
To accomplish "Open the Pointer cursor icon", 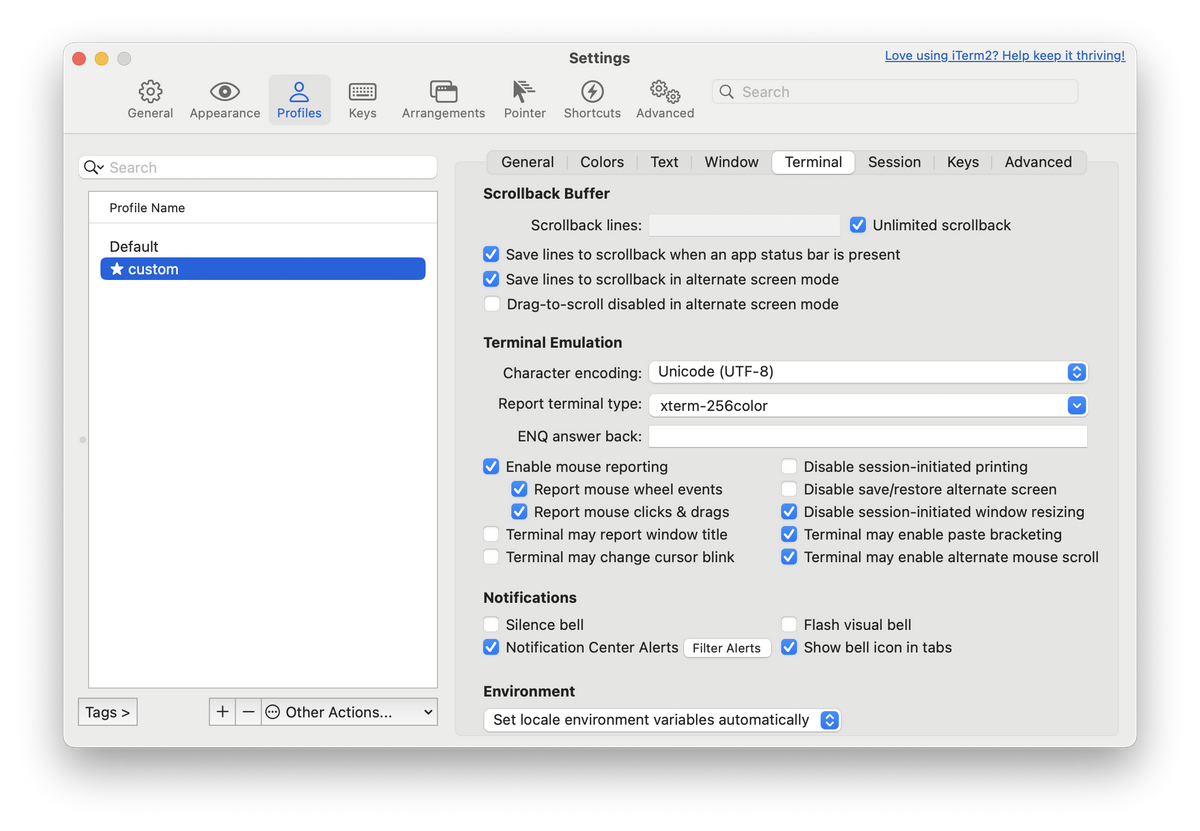I will [524, 92].
